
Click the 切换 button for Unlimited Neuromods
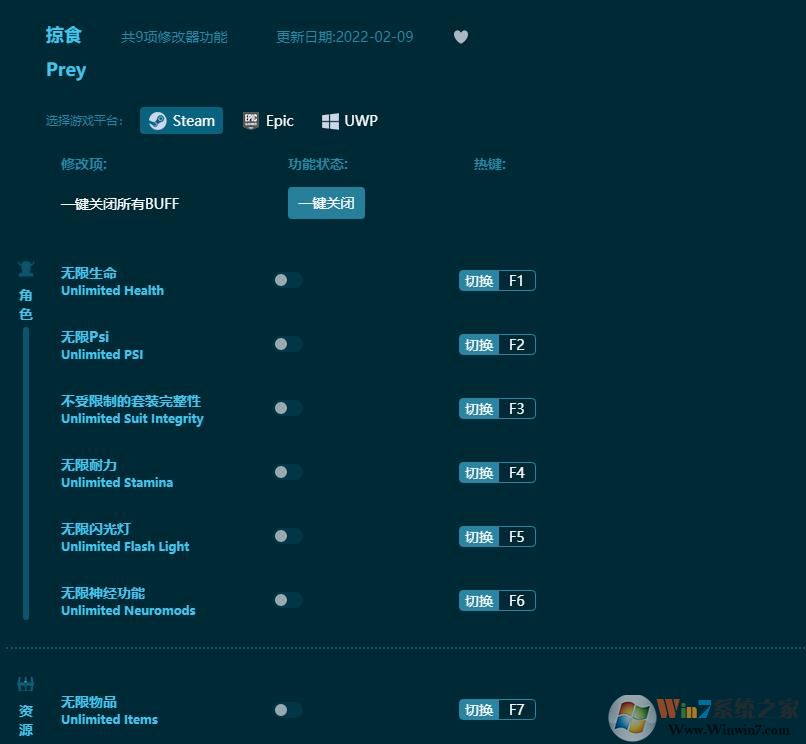479,600
